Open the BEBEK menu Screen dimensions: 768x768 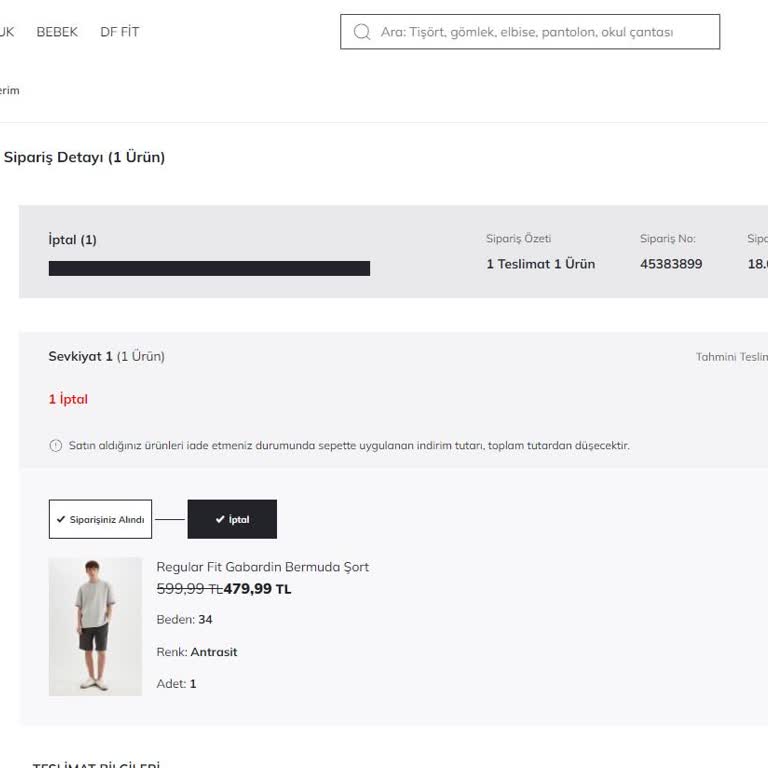tap(57, 32)
